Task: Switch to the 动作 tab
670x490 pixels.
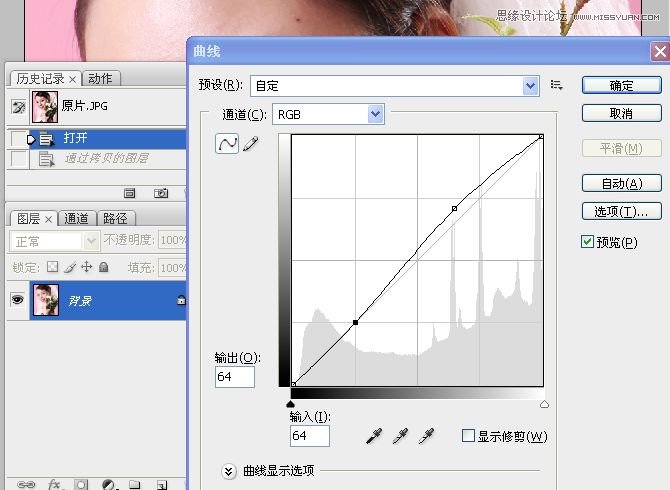Action: point(100,79)
